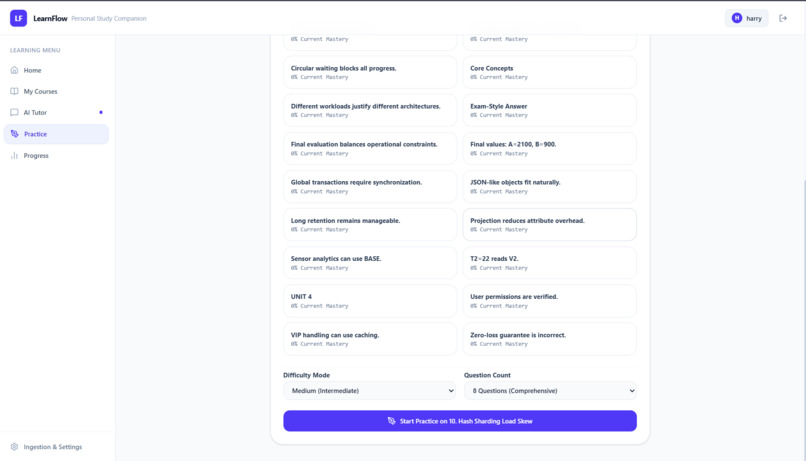Select 'Different workloads justify different architectures.' card
Image resolution: width=806 pixels, height=461 pixels.
tap(370, 110)
